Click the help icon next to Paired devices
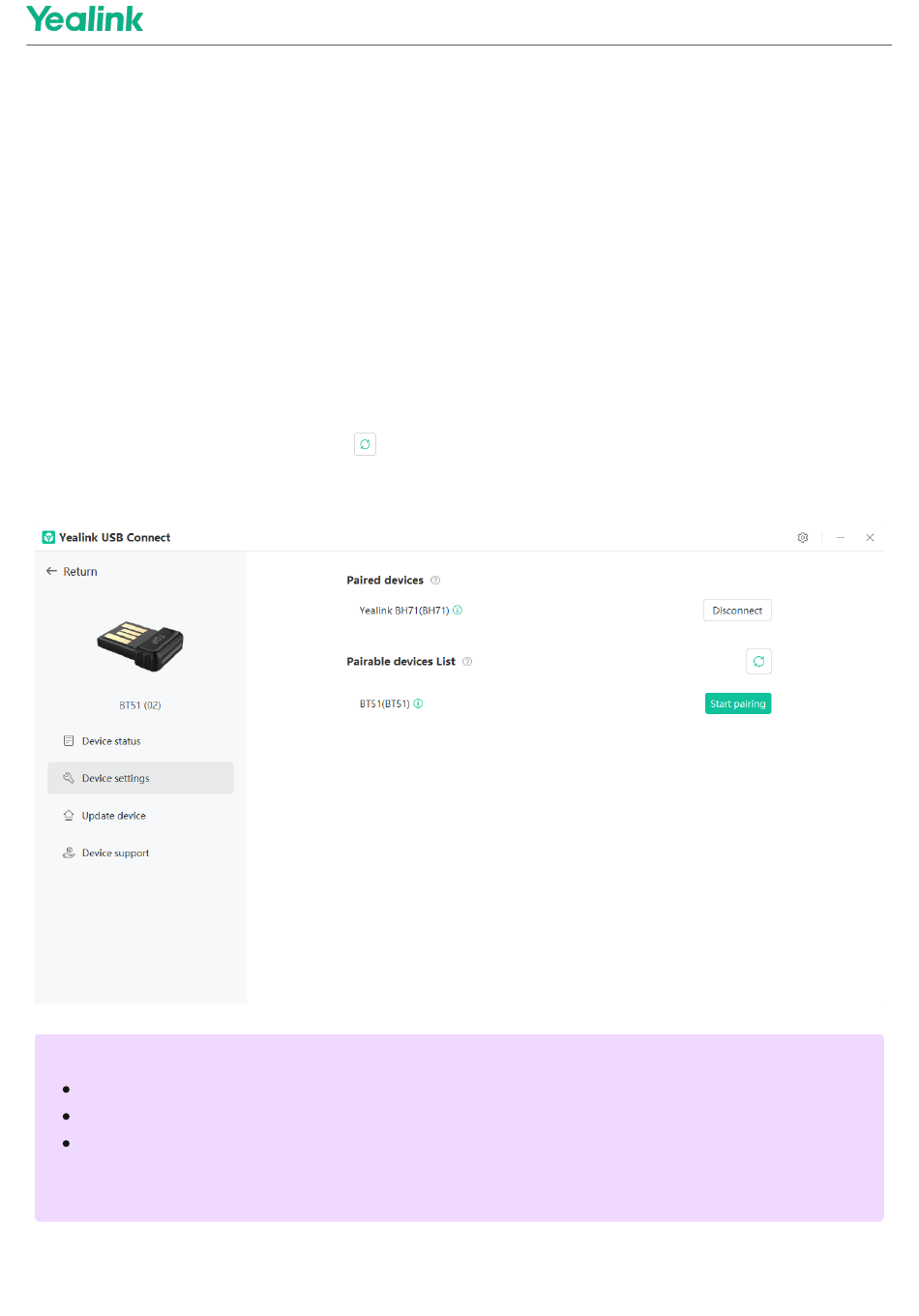 click(435, 581)
